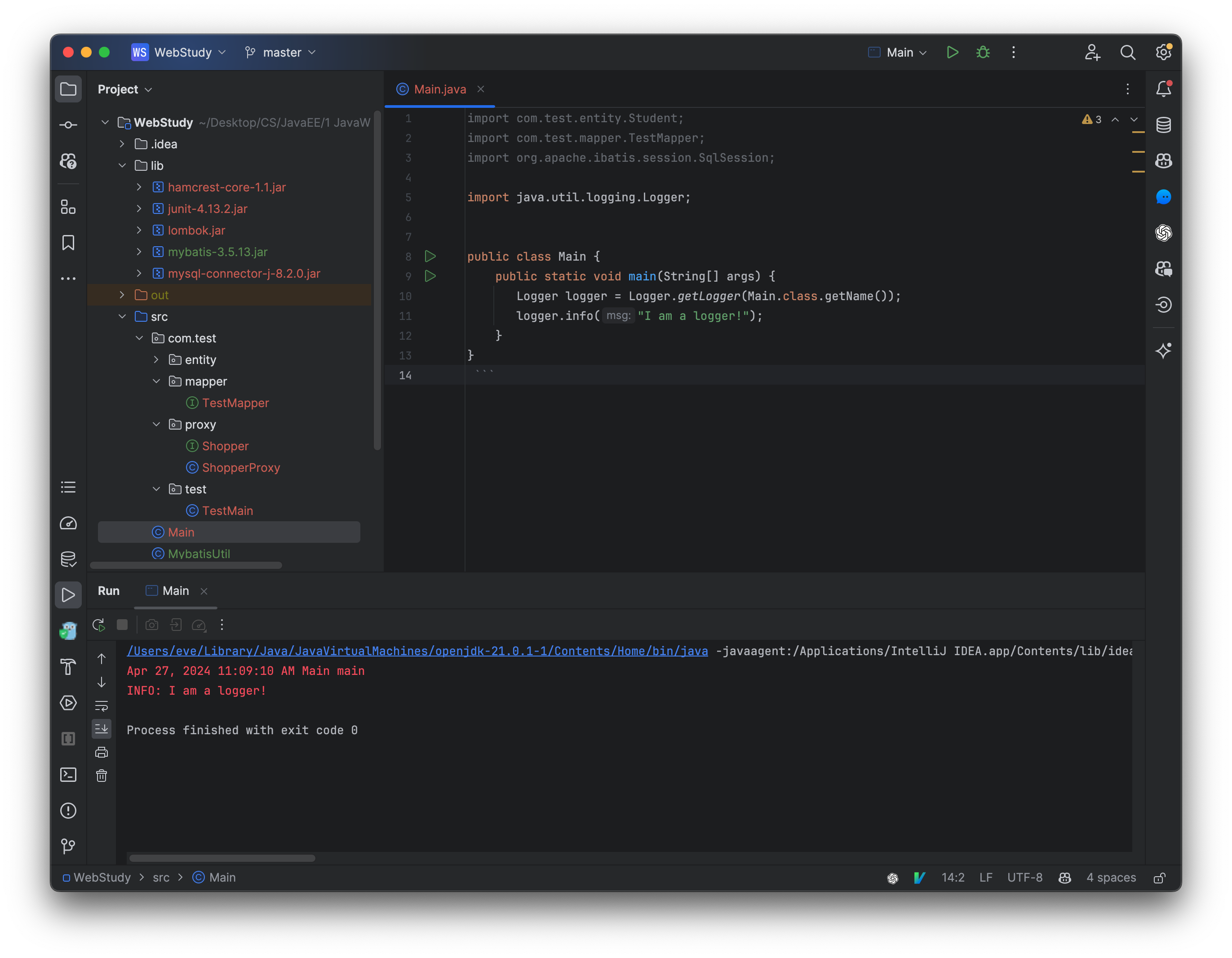1232x958 pixels.
Task: Open the Notifications panel
Action: [1163, 89]
